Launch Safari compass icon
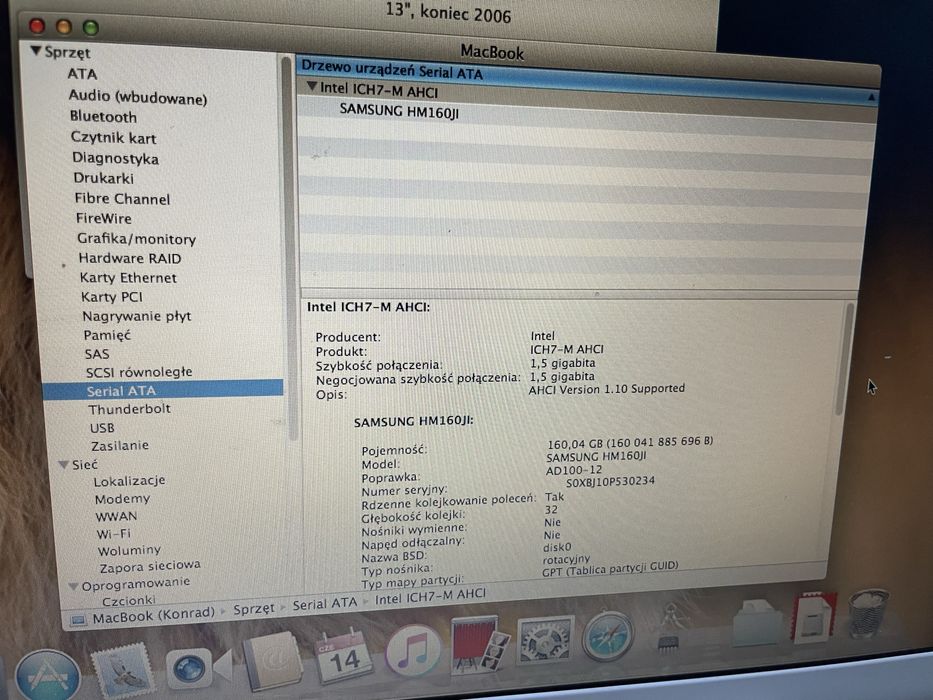The height and width of the screenshot is (700, 933). (608, 636)
